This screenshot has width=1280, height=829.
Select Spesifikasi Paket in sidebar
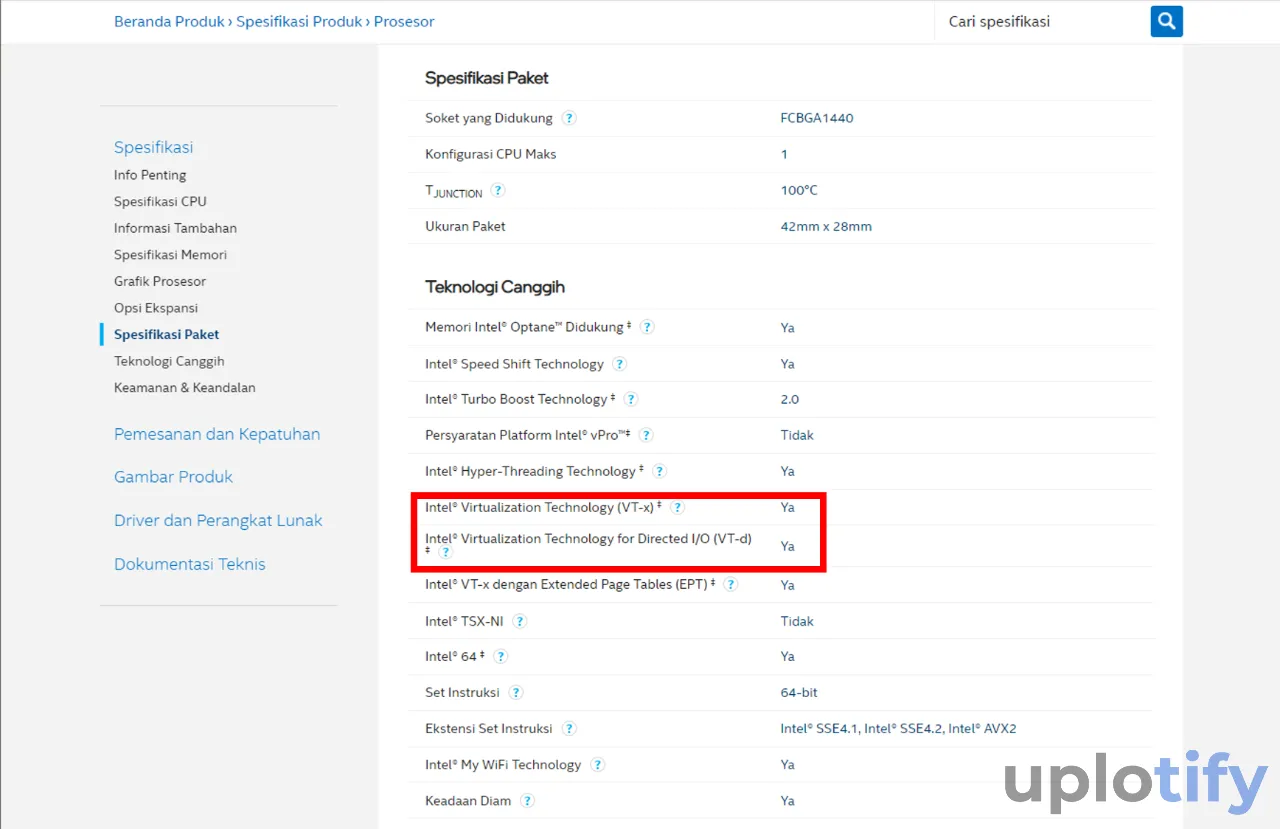[166, 334]
